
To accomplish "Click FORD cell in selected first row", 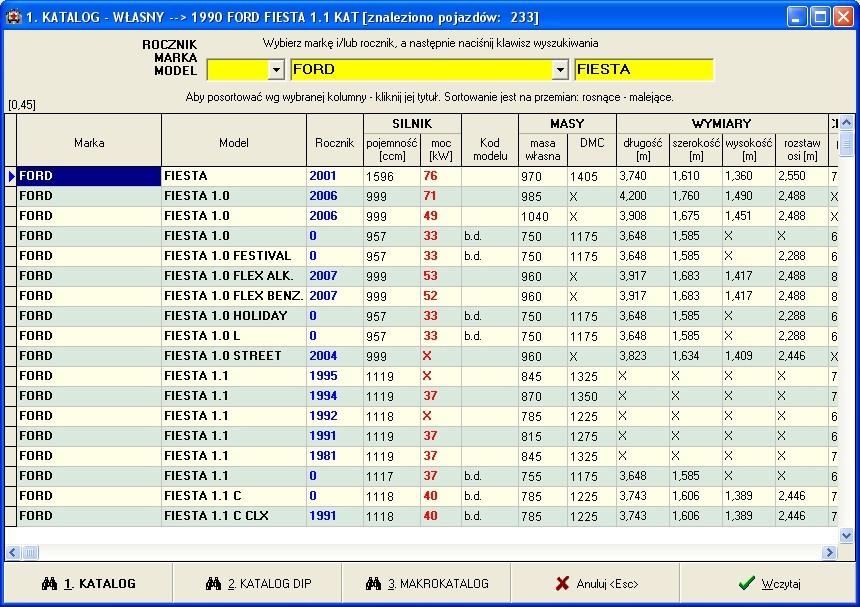I will coord(89,176).
